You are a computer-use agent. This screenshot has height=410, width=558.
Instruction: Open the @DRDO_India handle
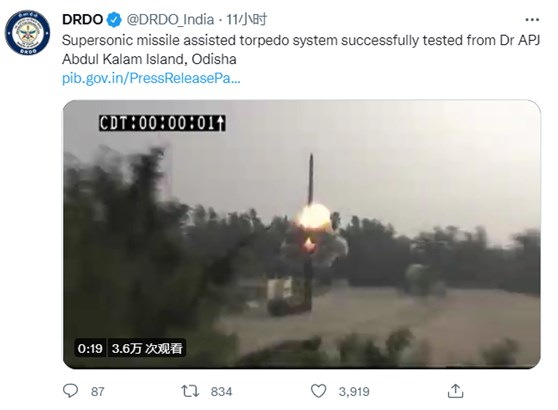pyautogui.click(x=170, y=20)
